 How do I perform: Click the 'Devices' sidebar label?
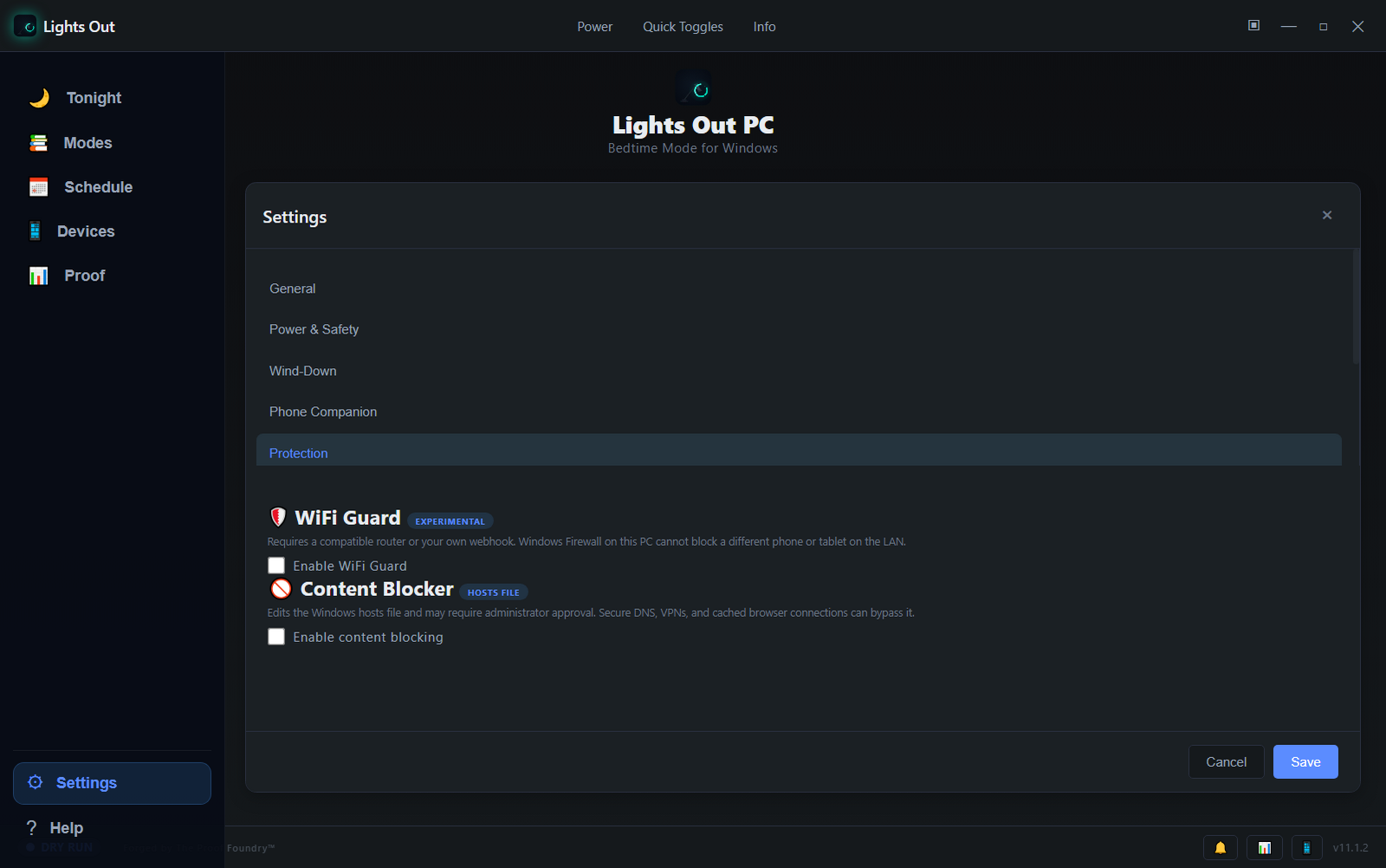pos(86,231)
